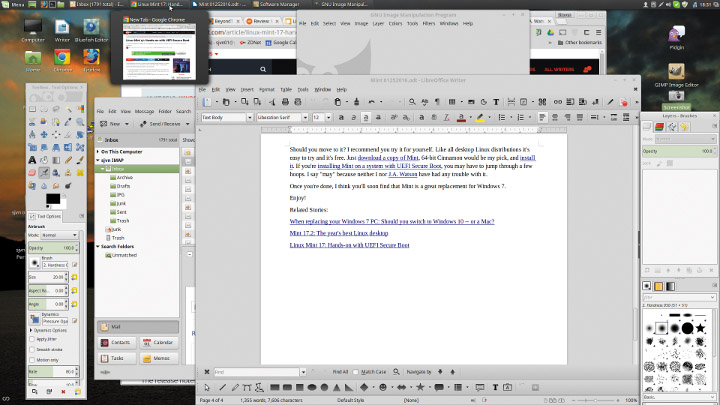Open Message menu in mail client
Viewport: 720px width, 405px height.
[x=144, y=111]
